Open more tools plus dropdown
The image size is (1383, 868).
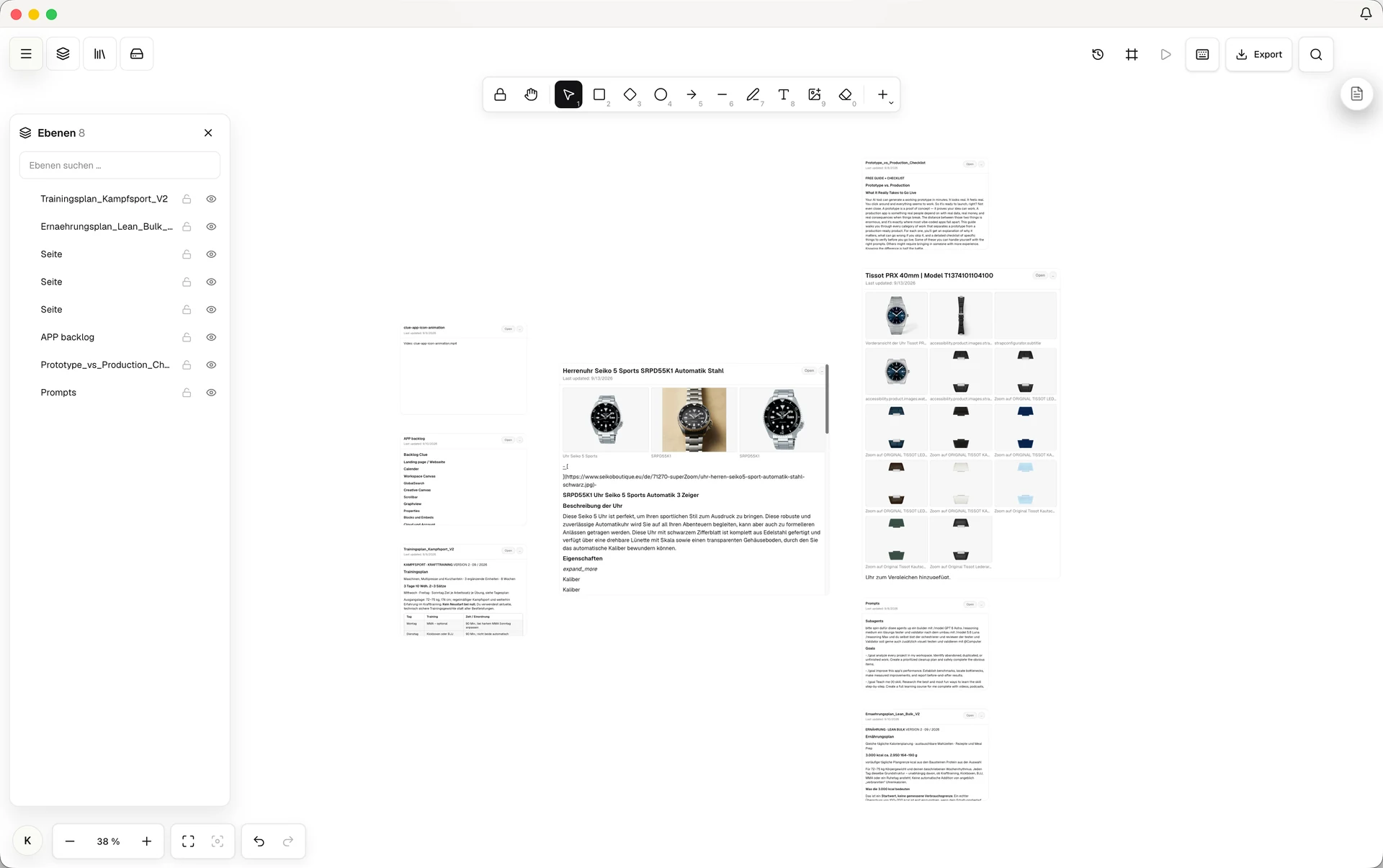coord(885,94)
